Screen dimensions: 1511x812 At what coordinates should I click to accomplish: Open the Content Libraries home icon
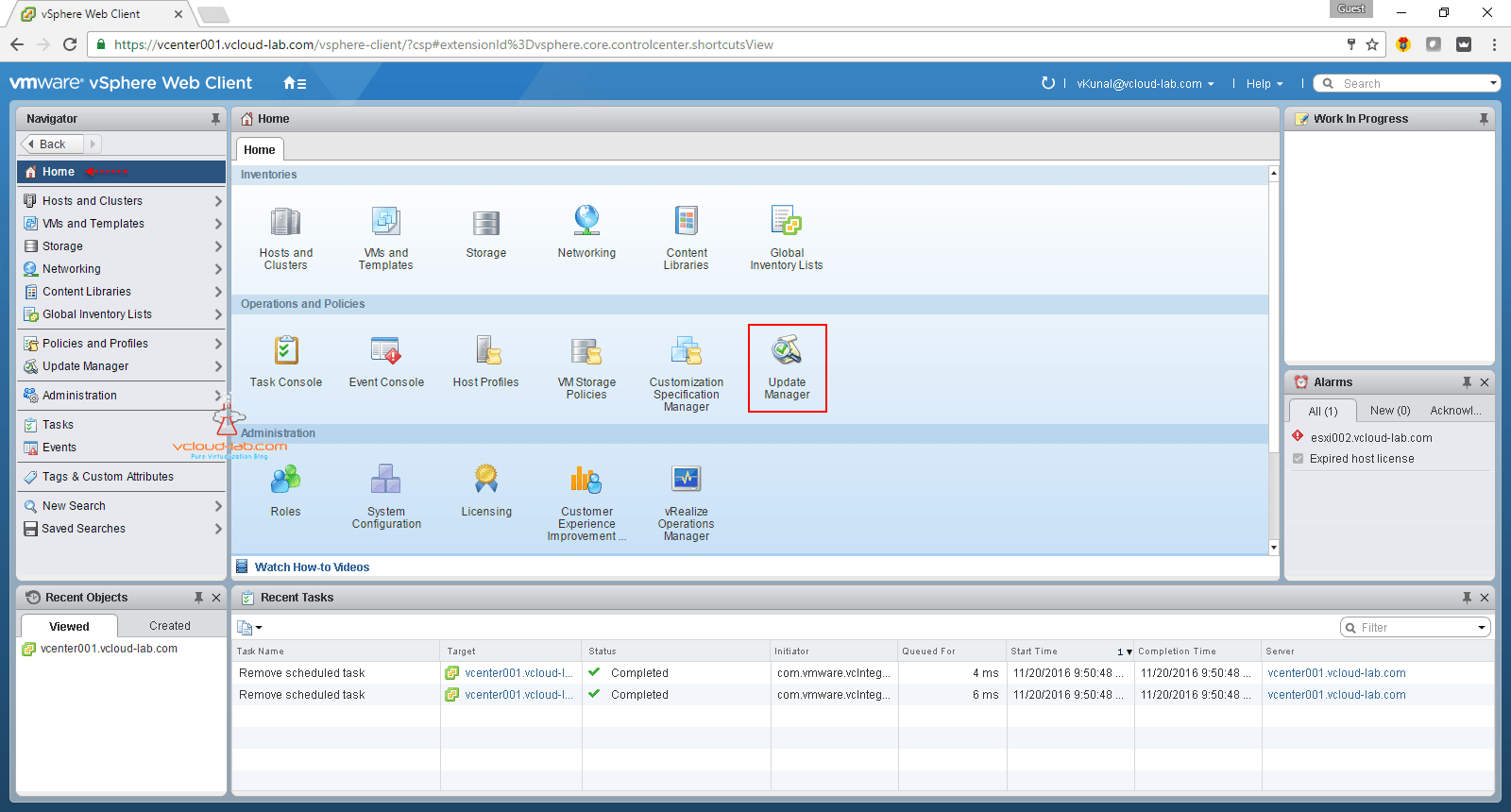click(x=687, y=221)
